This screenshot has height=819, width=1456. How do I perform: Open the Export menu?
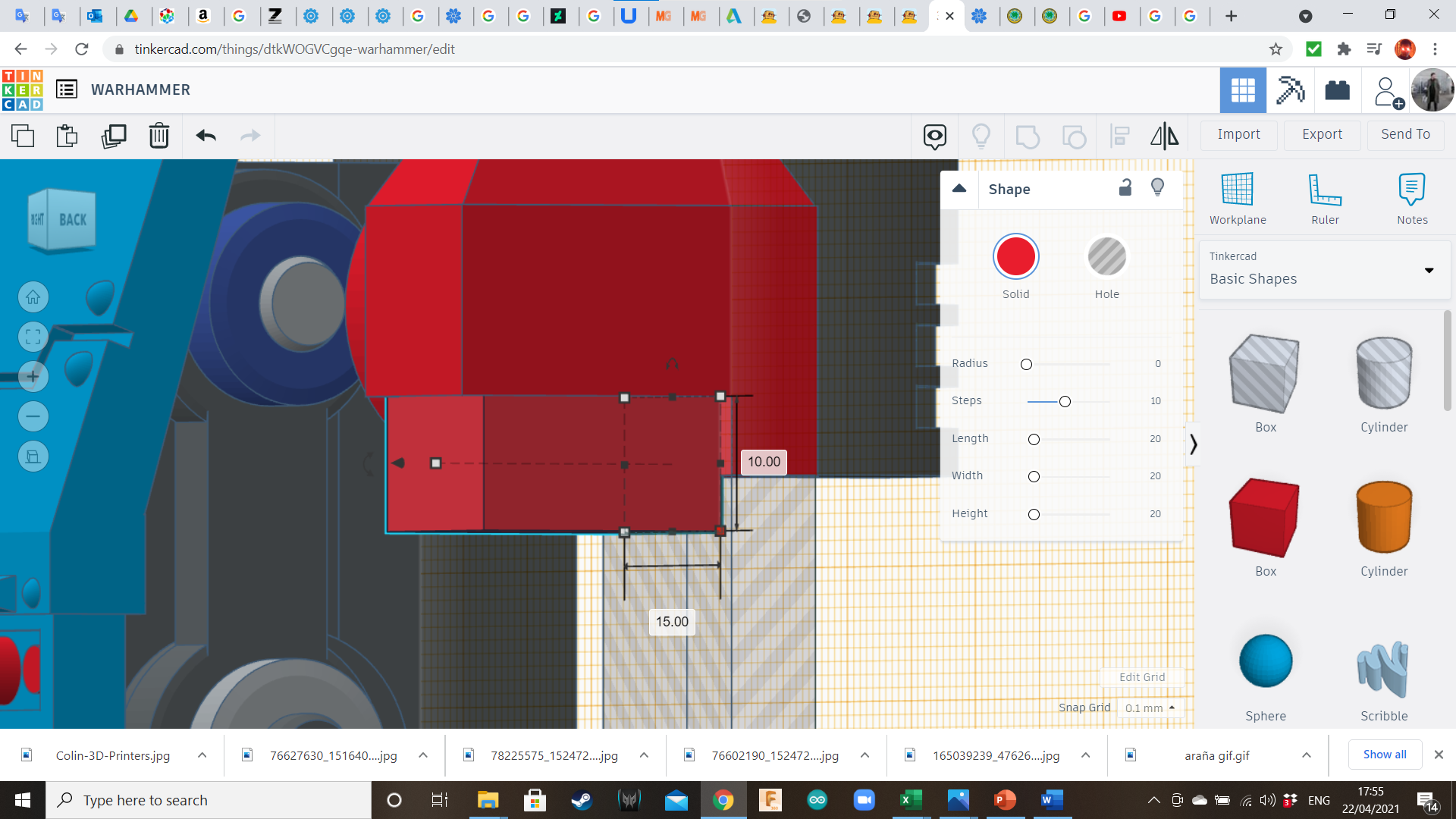1322,134
